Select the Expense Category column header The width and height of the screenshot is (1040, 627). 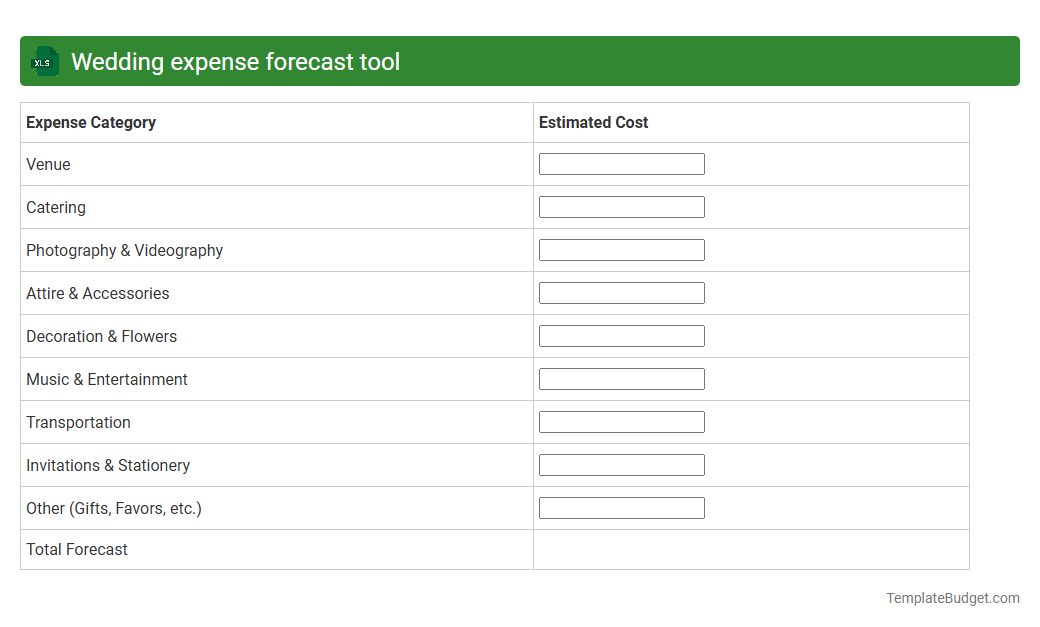point(90,122)
